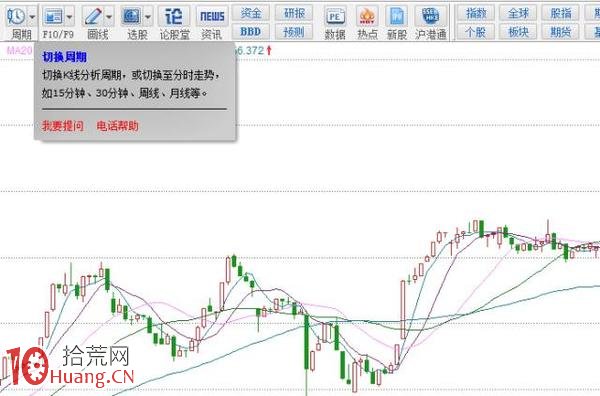
Task: Open the 沪港通 globe icon
Action: pyautogui.click(x=430, y=16)
